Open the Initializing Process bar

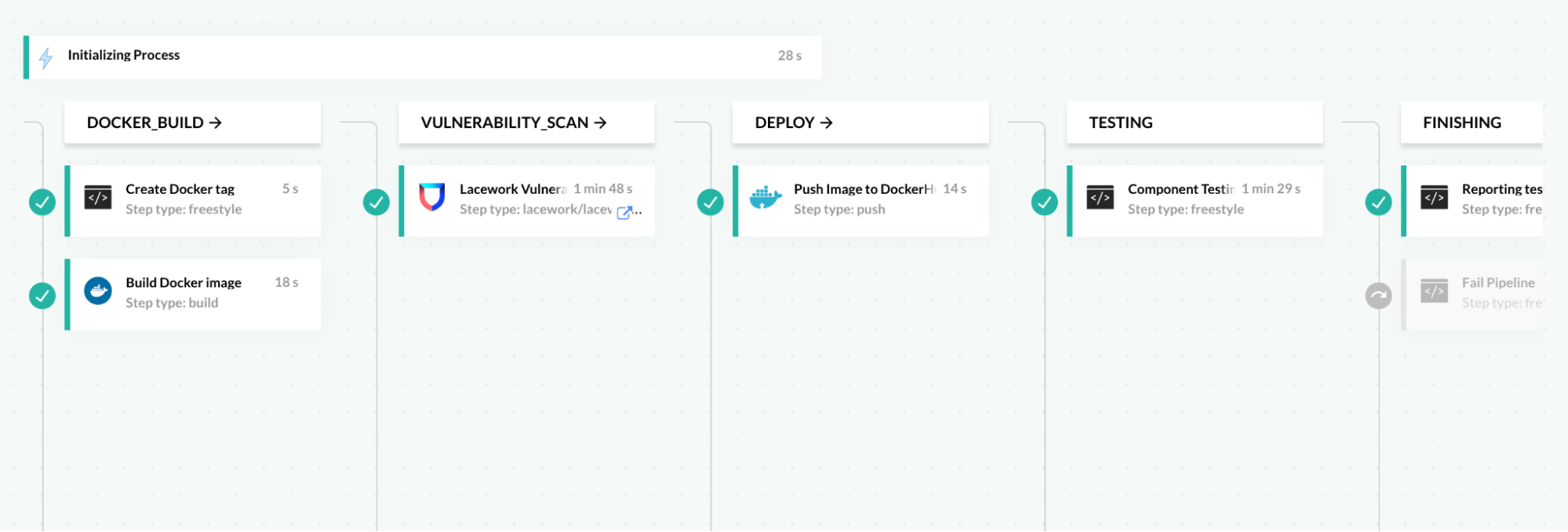pos(424,56)
